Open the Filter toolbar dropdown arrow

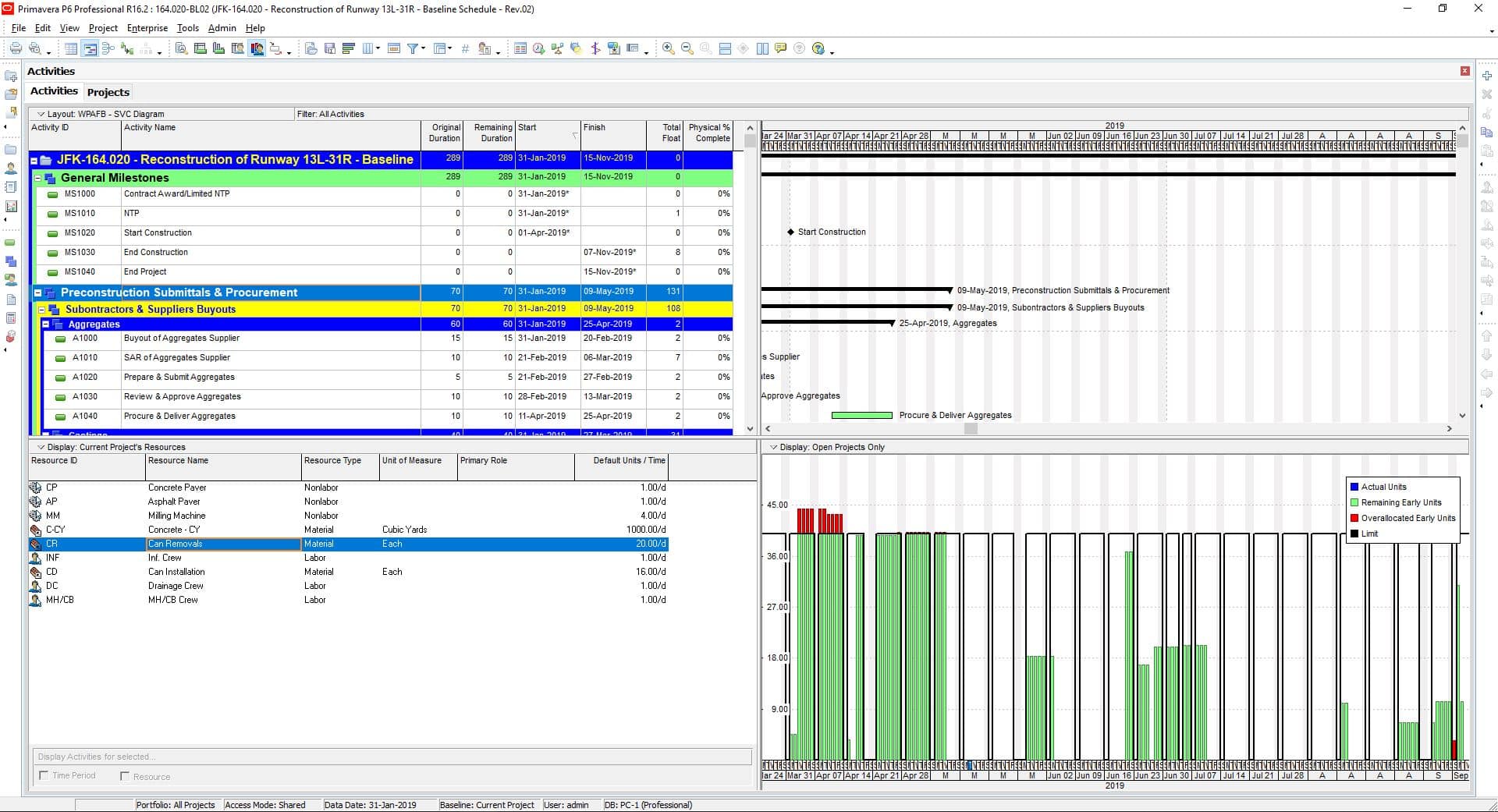[x=424, y=48]
